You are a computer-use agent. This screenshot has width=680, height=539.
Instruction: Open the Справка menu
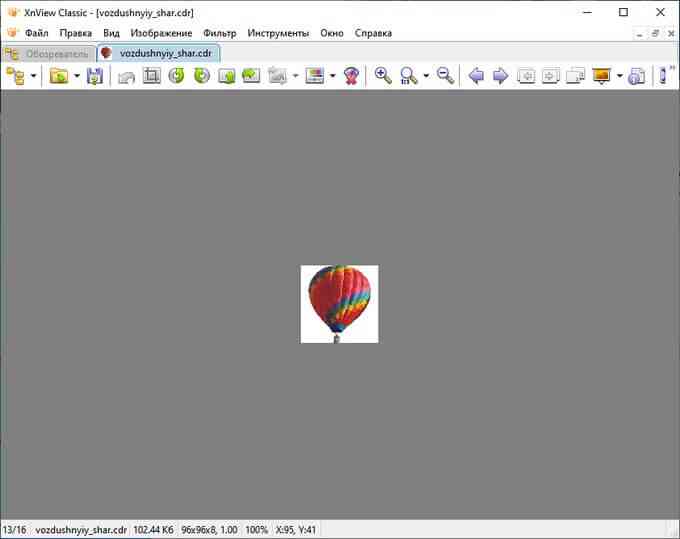[373, 33]
